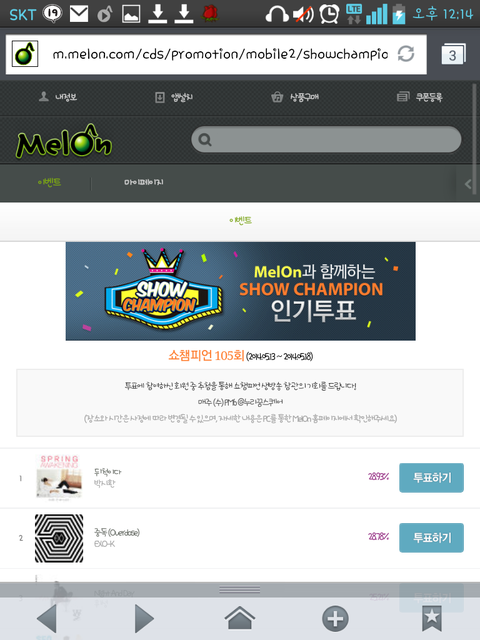Collapse the tab bar with chevron arrow

click(x=468, y=184)
